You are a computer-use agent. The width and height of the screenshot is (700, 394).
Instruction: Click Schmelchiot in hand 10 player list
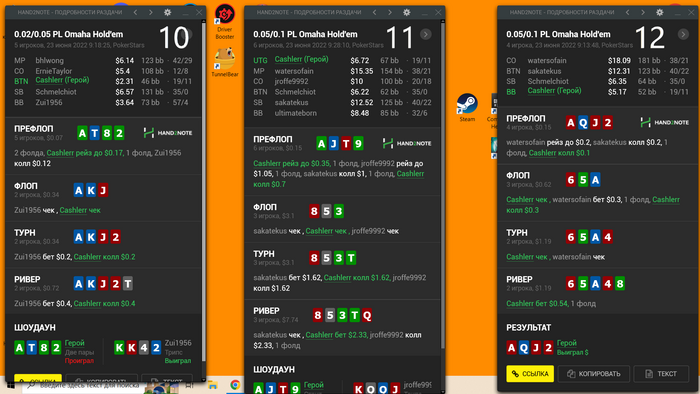click(x=56, y=92)
